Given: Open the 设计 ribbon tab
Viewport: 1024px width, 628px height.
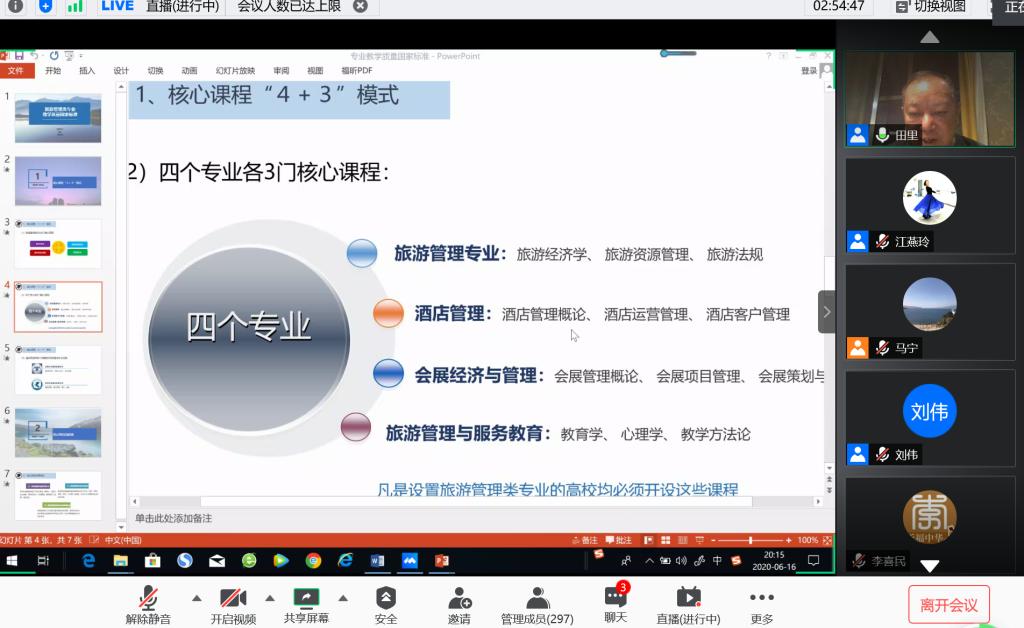Looking at the screenshot, I should [121, 71].
